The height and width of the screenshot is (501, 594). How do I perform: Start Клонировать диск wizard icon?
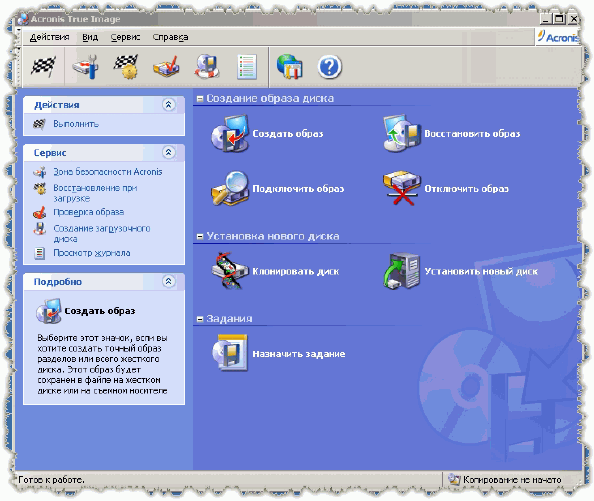click(230, 271)
